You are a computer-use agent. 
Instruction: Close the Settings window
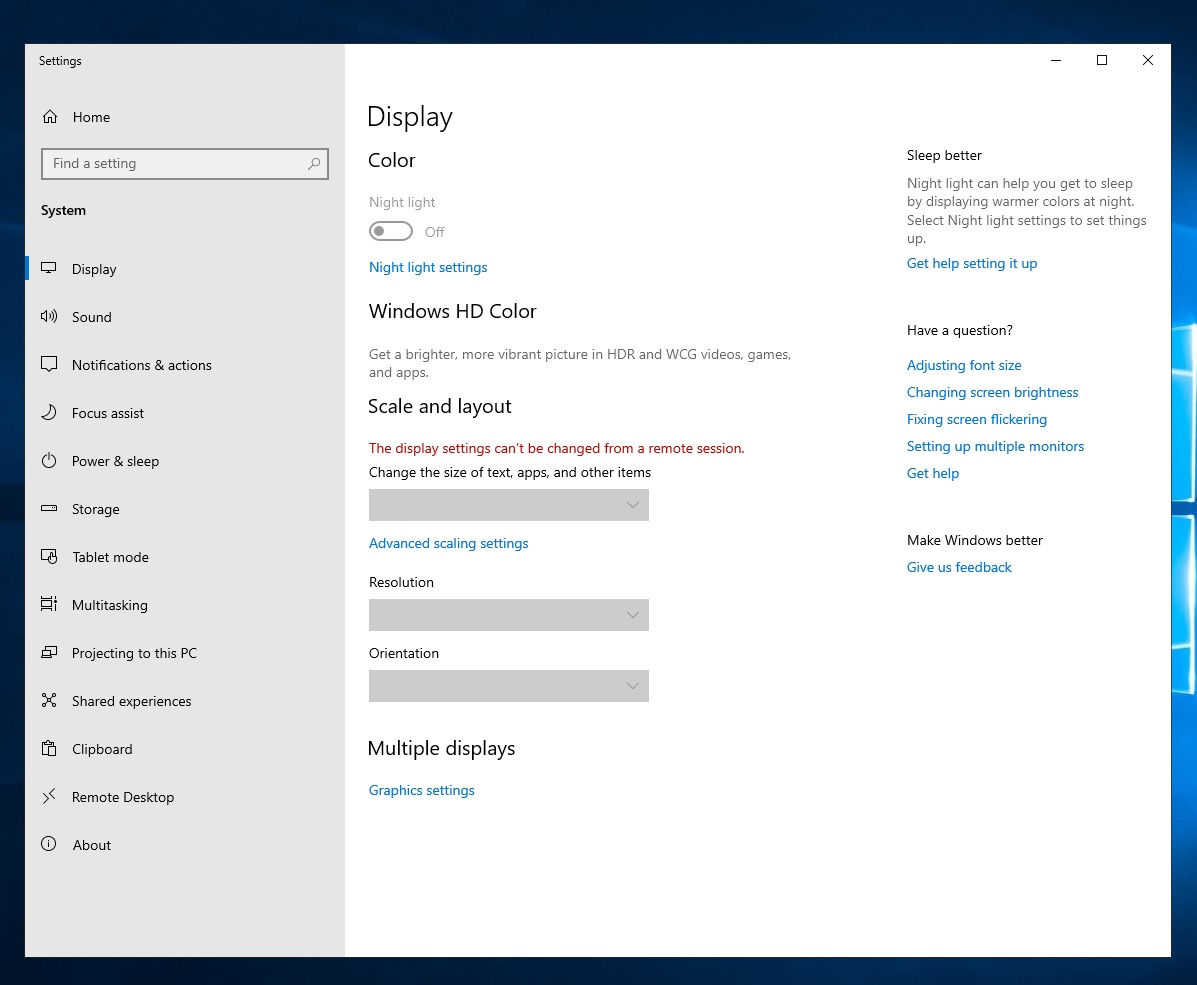coord(1147,60)
